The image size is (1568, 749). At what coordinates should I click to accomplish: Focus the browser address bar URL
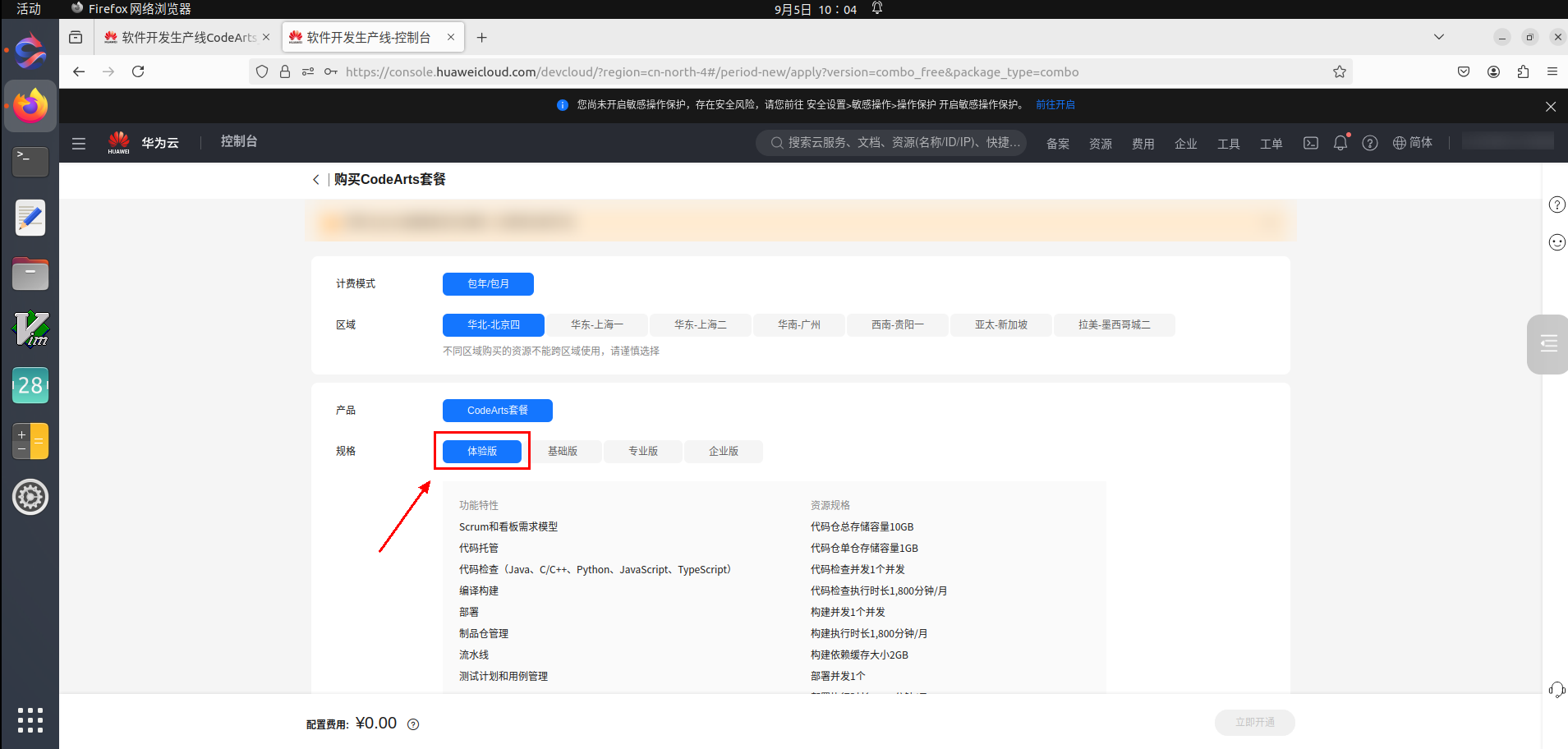click(712, 71)
